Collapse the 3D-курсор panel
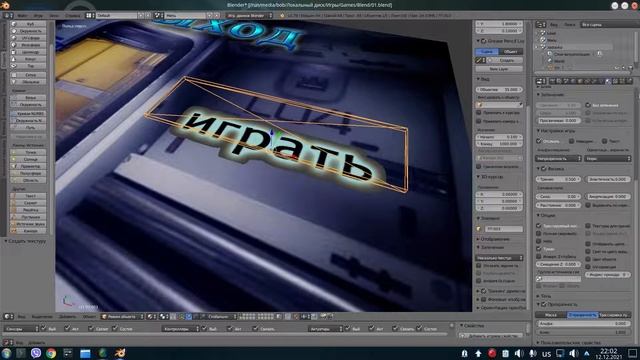The height and width of the screenshot is (360, 640). coord(478,177)
